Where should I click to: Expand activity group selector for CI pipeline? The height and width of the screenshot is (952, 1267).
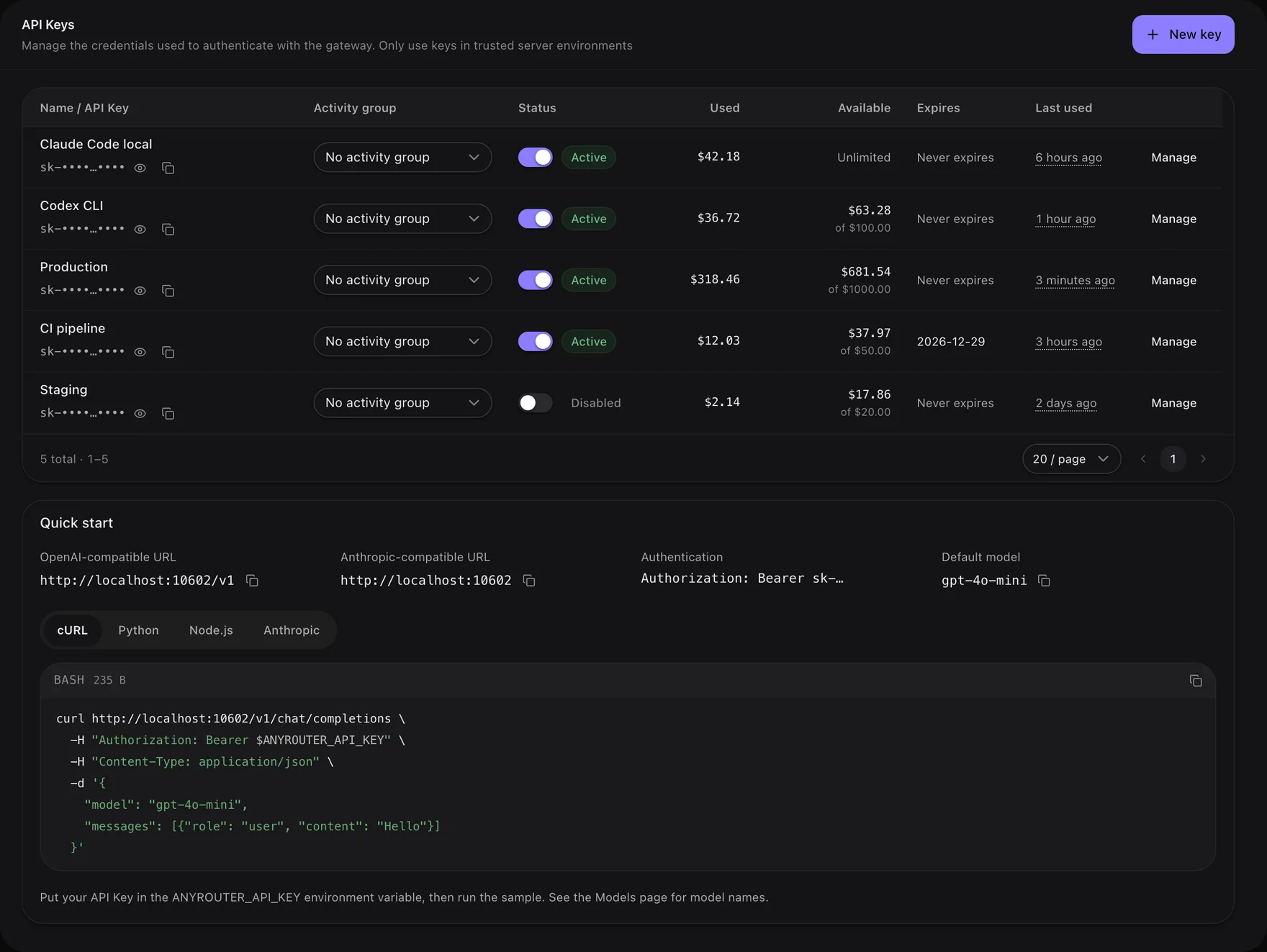click(402, 341)
